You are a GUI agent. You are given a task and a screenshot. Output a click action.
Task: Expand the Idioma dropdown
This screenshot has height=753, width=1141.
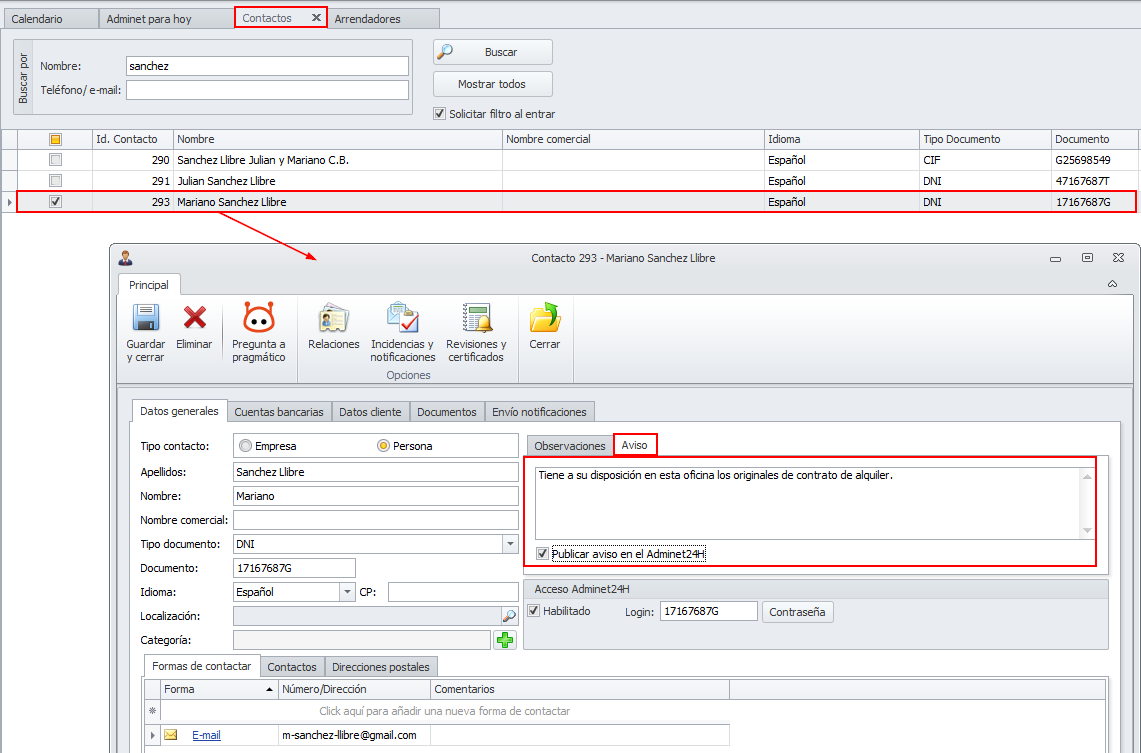[347, 592]
